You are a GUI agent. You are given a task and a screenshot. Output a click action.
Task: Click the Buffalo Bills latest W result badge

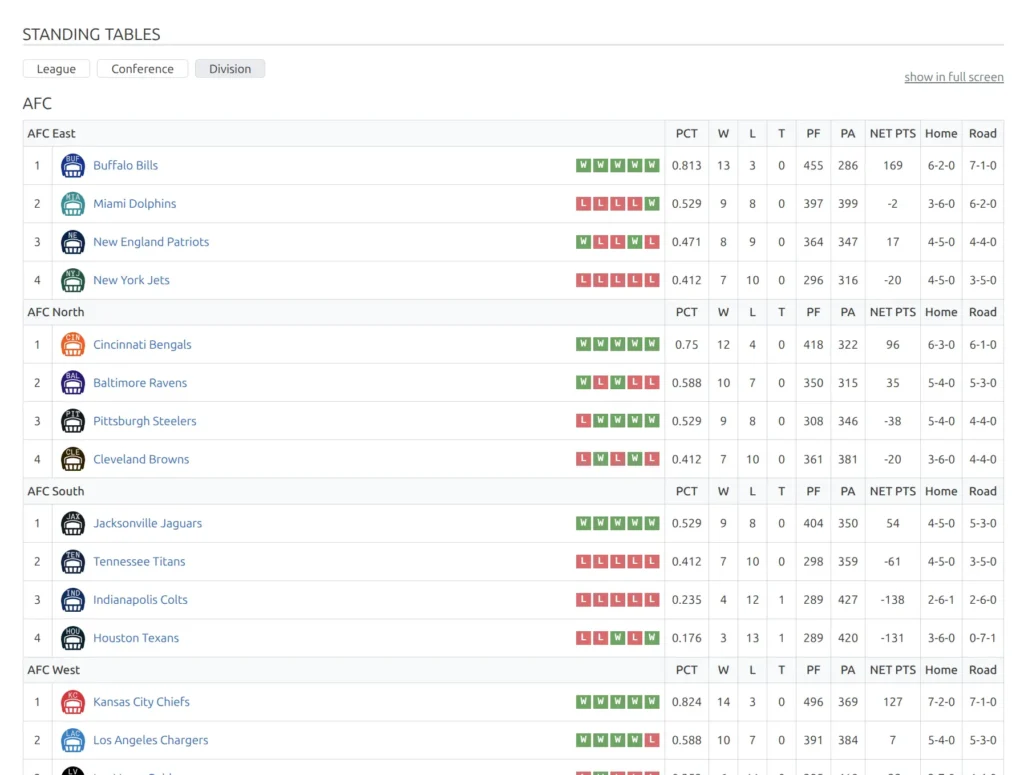click(x=652, y=165)
